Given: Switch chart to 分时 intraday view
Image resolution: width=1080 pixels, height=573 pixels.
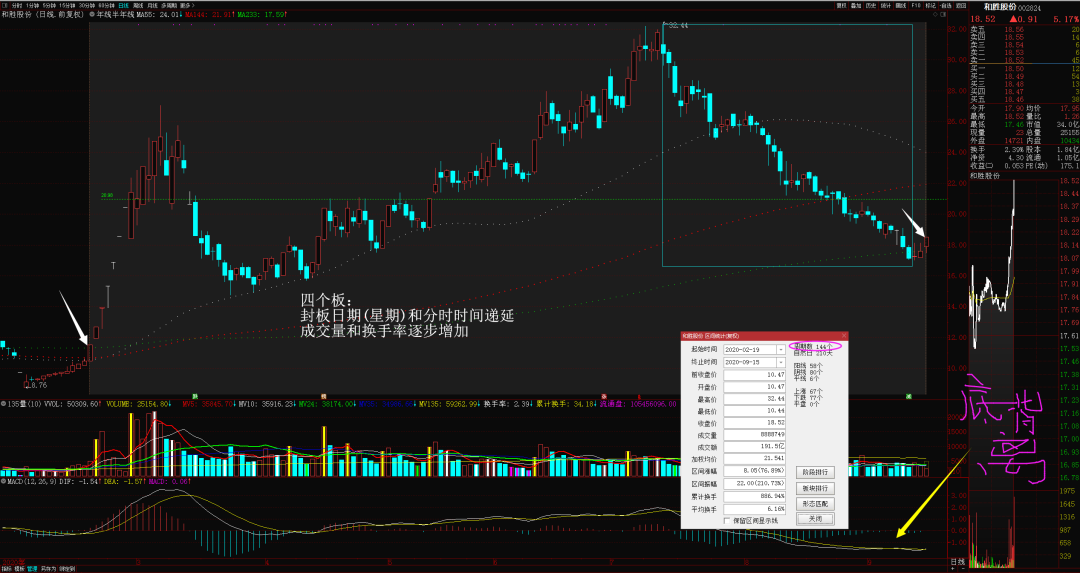Looking at the screenshot, I should click(17, 6).
